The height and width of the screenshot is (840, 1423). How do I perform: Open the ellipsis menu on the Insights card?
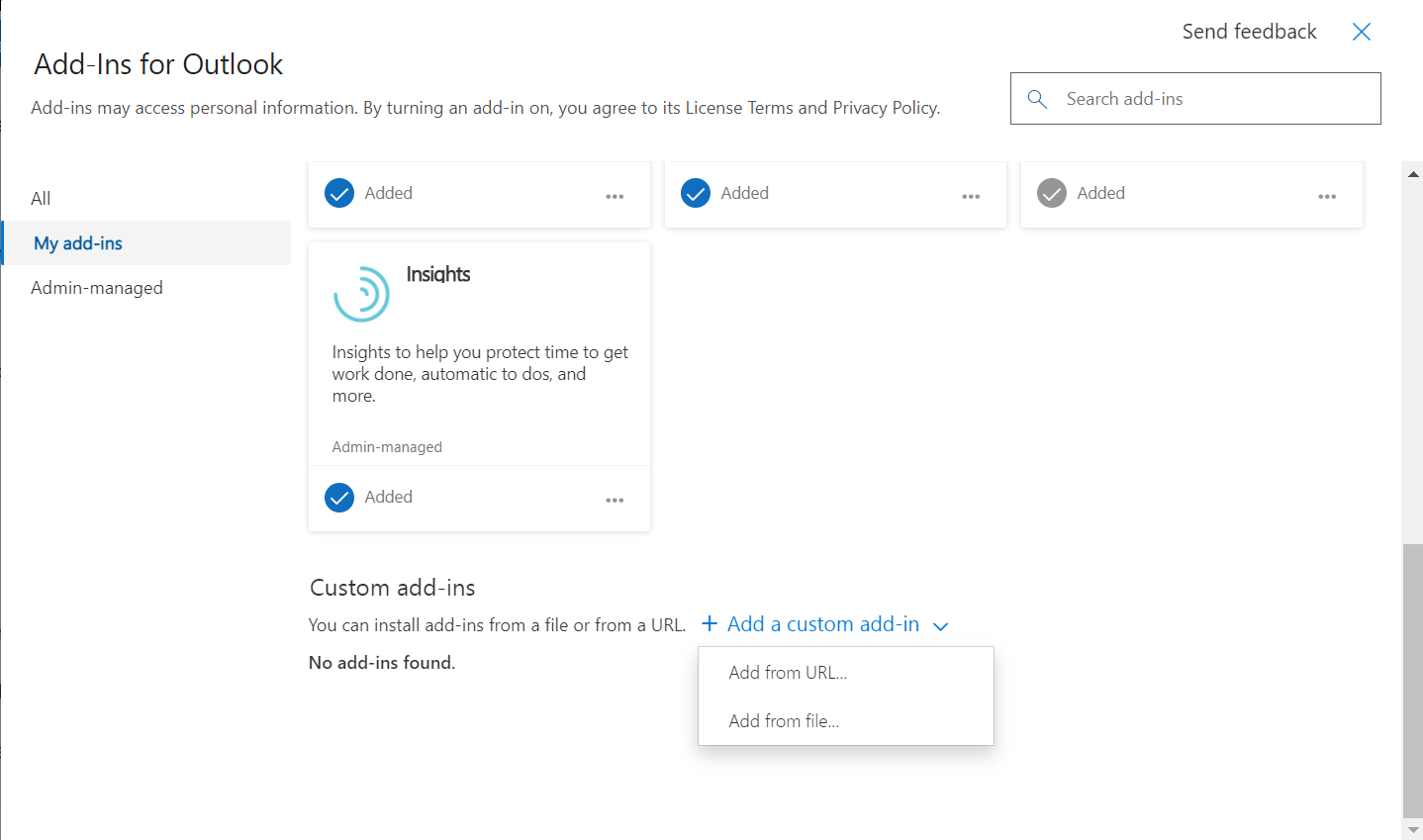615,500
